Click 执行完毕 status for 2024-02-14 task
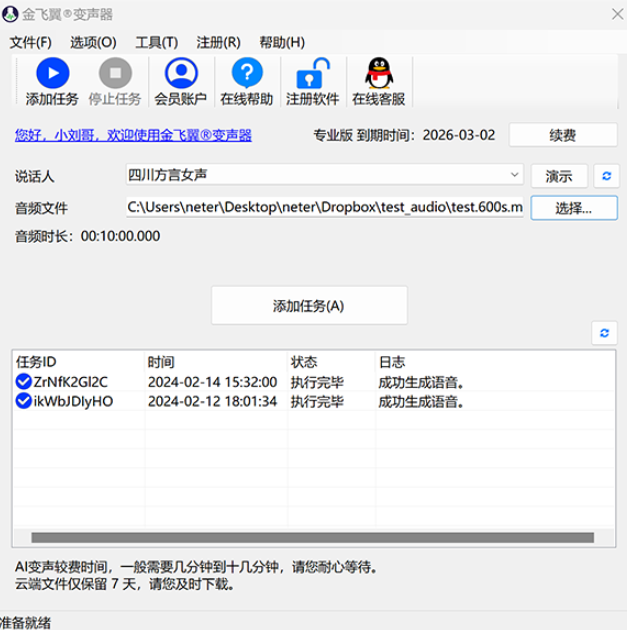627x630 pixels. click(317, 382)
